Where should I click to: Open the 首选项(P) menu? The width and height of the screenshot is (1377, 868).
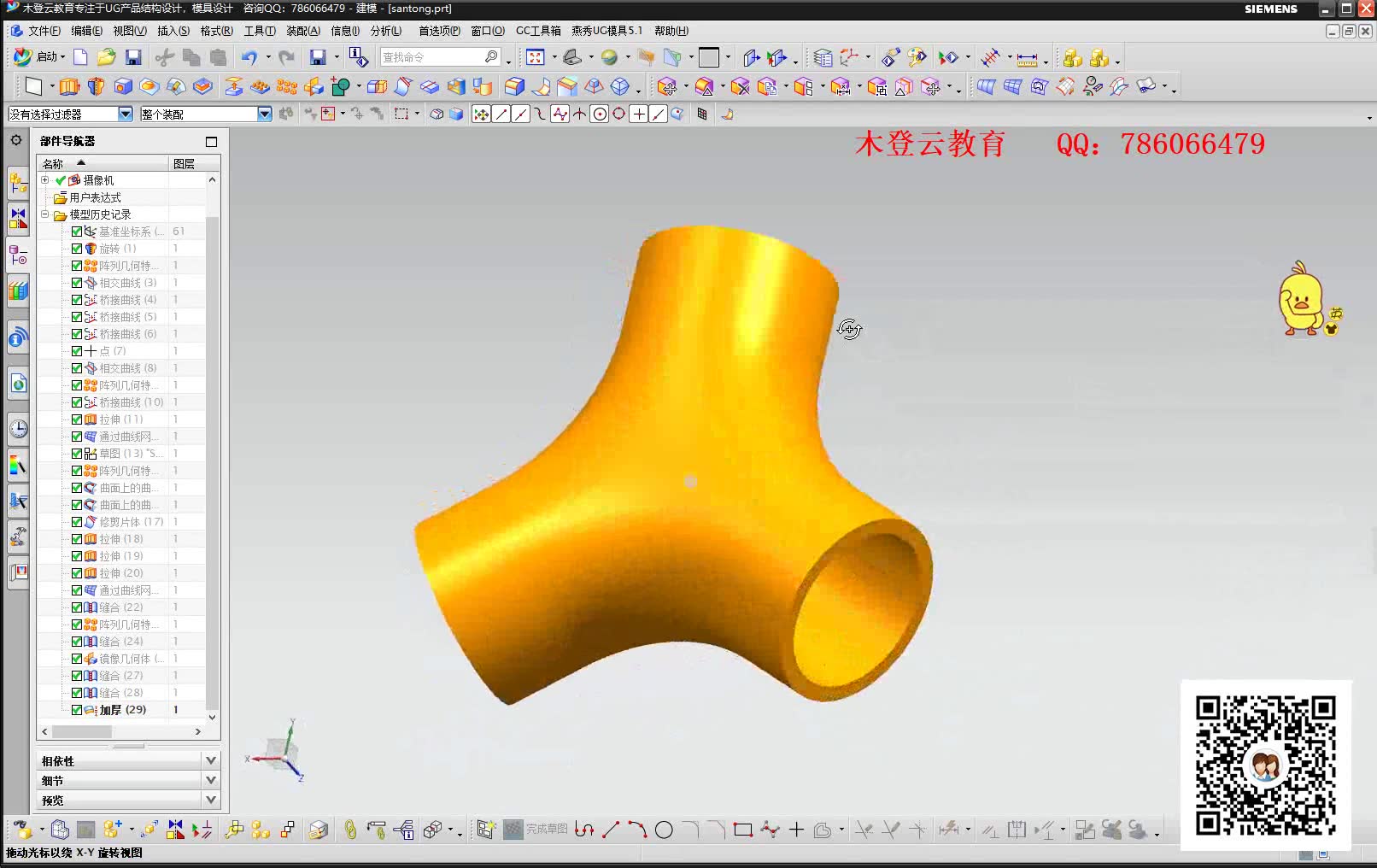tap(439, 31)
